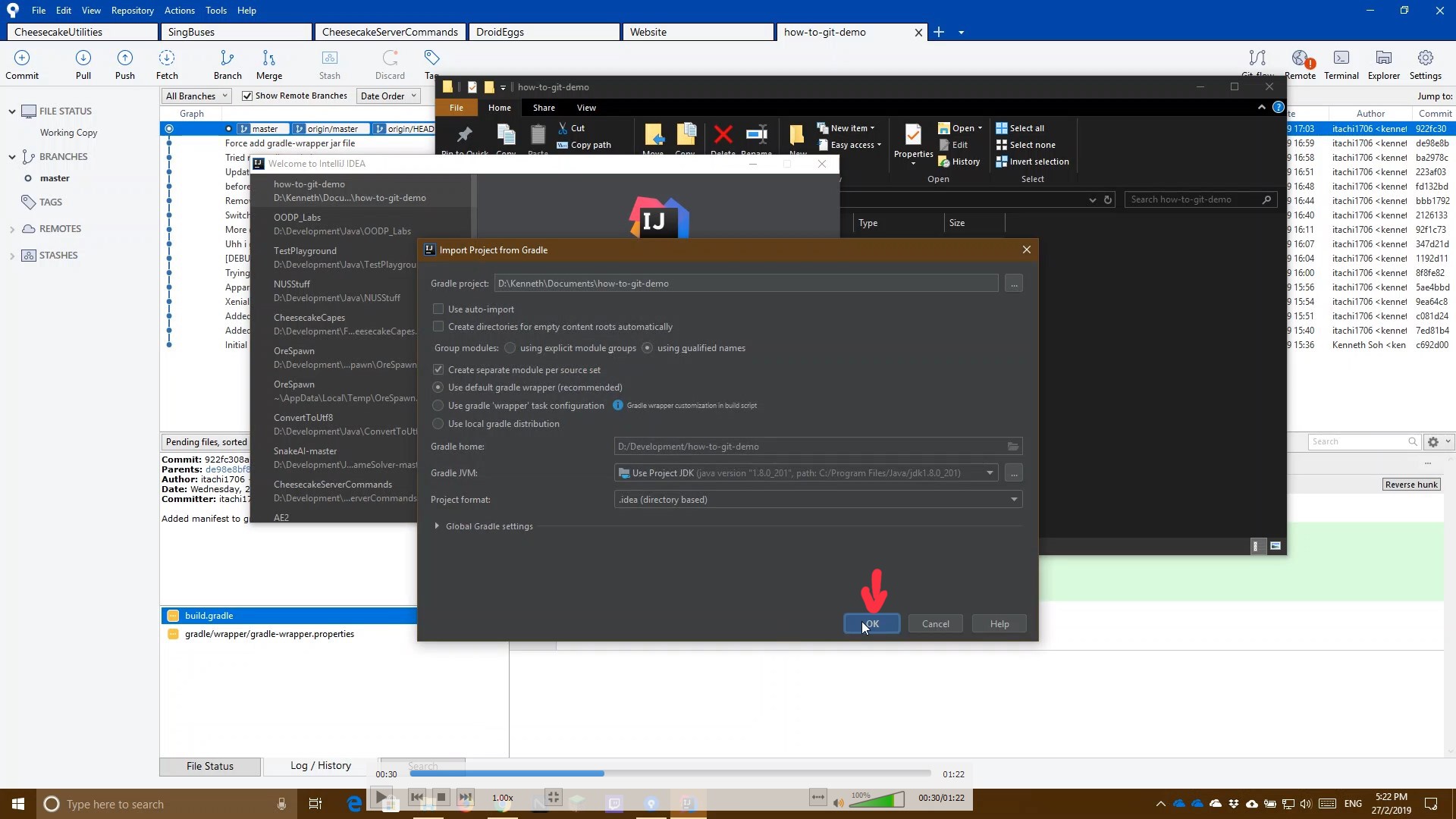
Task: Select Use gradle 'wrapper' task configuration
Action: click(x=438, y=406)
